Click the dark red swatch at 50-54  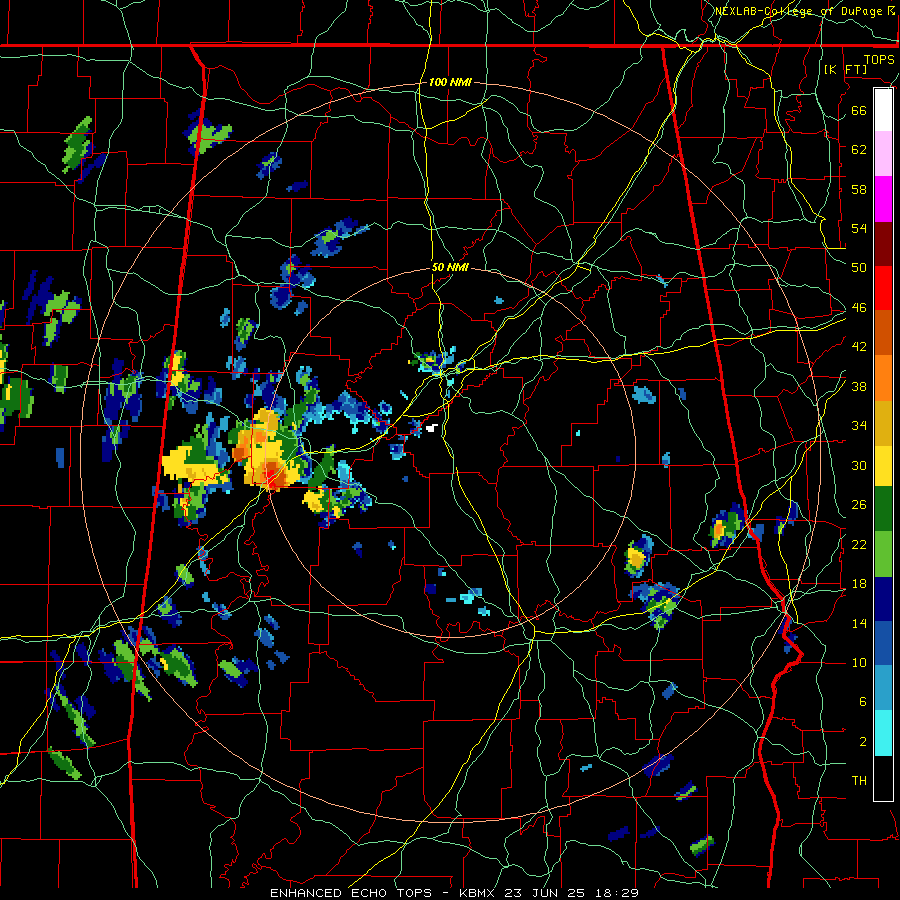pos(883,244)
